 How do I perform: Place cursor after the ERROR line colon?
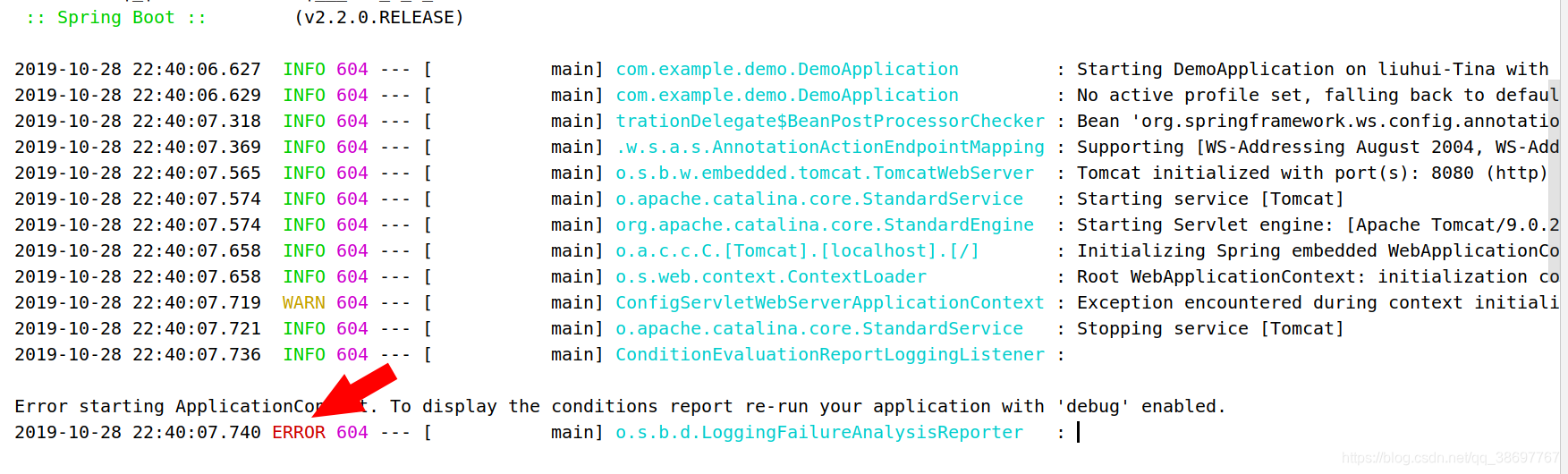(x=1079, y=433)
